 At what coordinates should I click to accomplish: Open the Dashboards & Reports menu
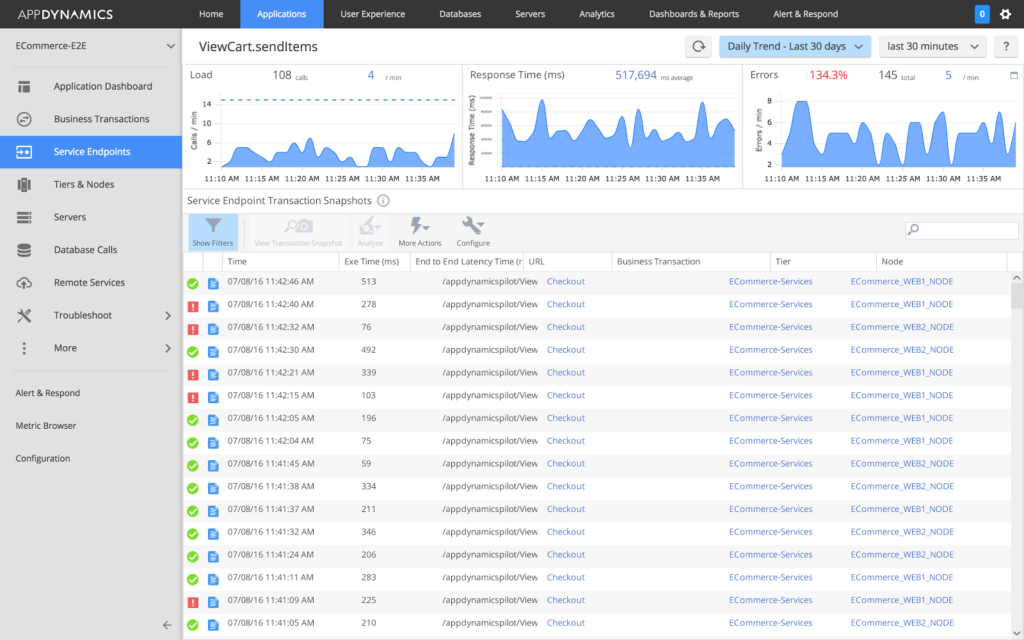(x=696, y=14)
